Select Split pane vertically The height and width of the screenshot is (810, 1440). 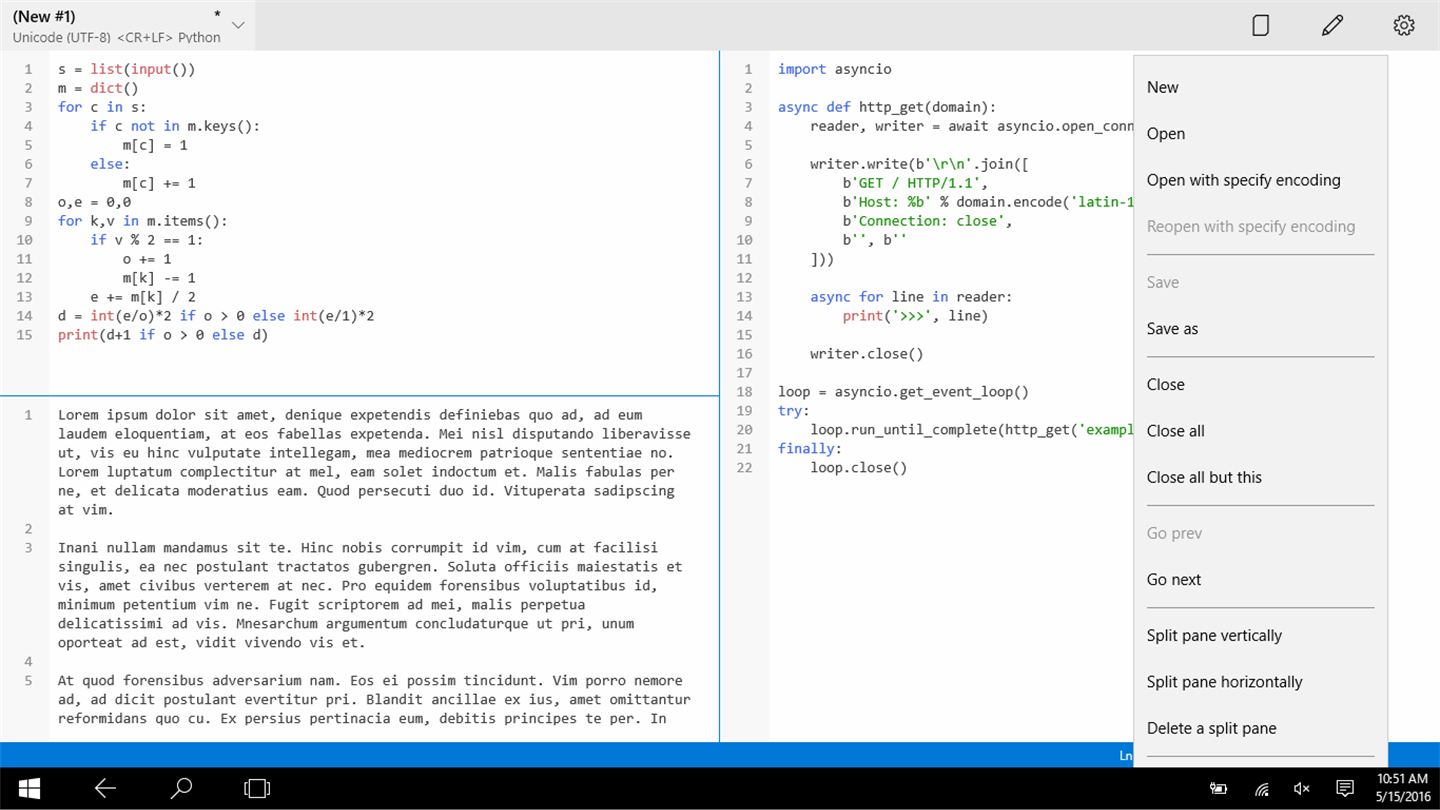pyautogui.click(x=1214, y=636)
